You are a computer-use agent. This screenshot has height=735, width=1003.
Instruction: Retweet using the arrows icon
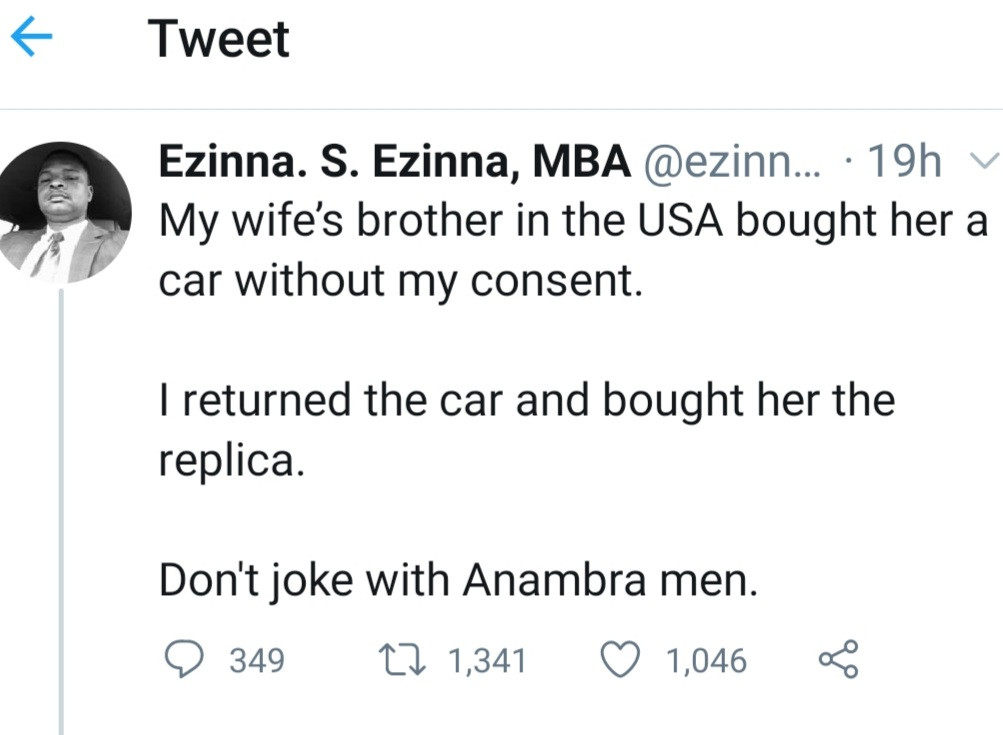(x=402, y=660)
